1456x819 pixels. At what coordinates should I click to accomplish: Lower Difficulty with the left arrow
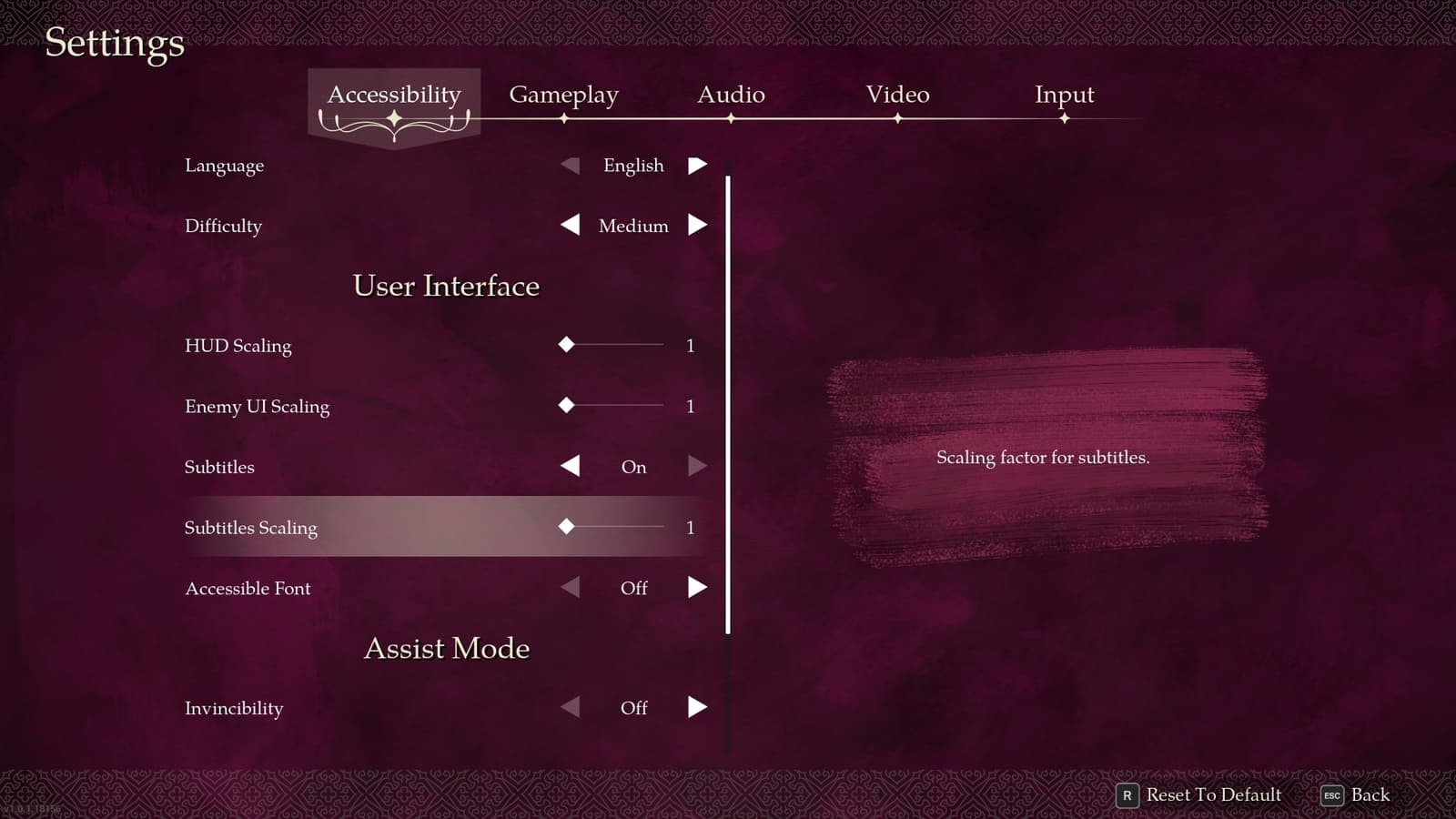571,225
